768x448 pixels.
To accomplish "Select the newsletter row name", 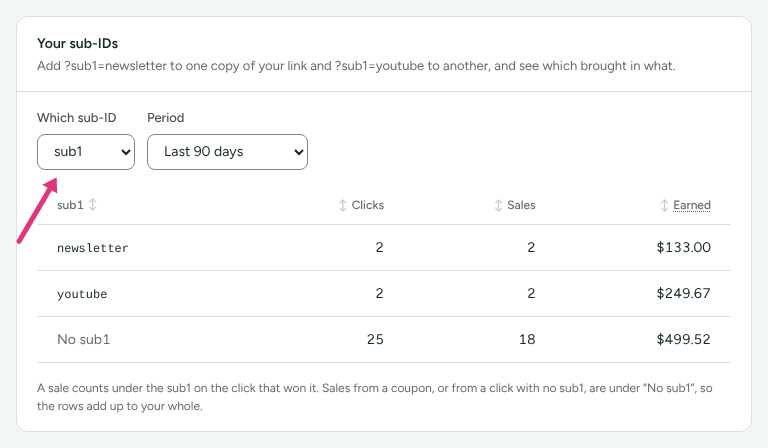I will (x=93, y=248).
